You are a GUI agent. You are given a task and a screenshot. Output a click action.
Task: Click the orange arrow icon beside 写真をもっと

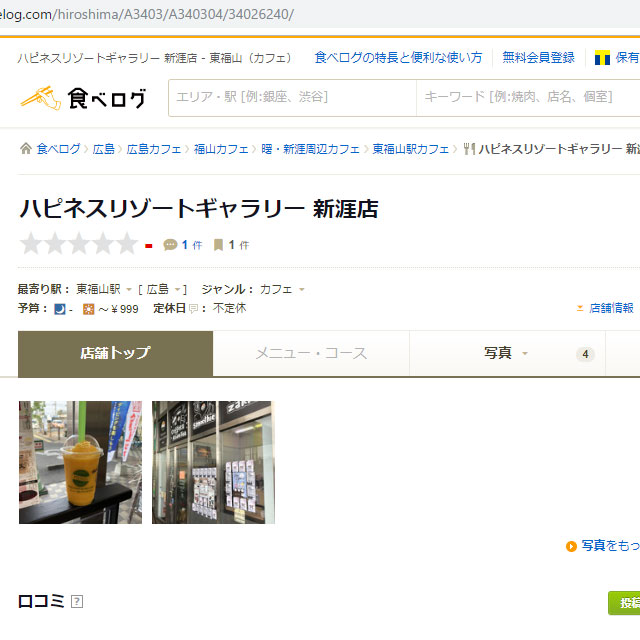[x=571, y=546]
